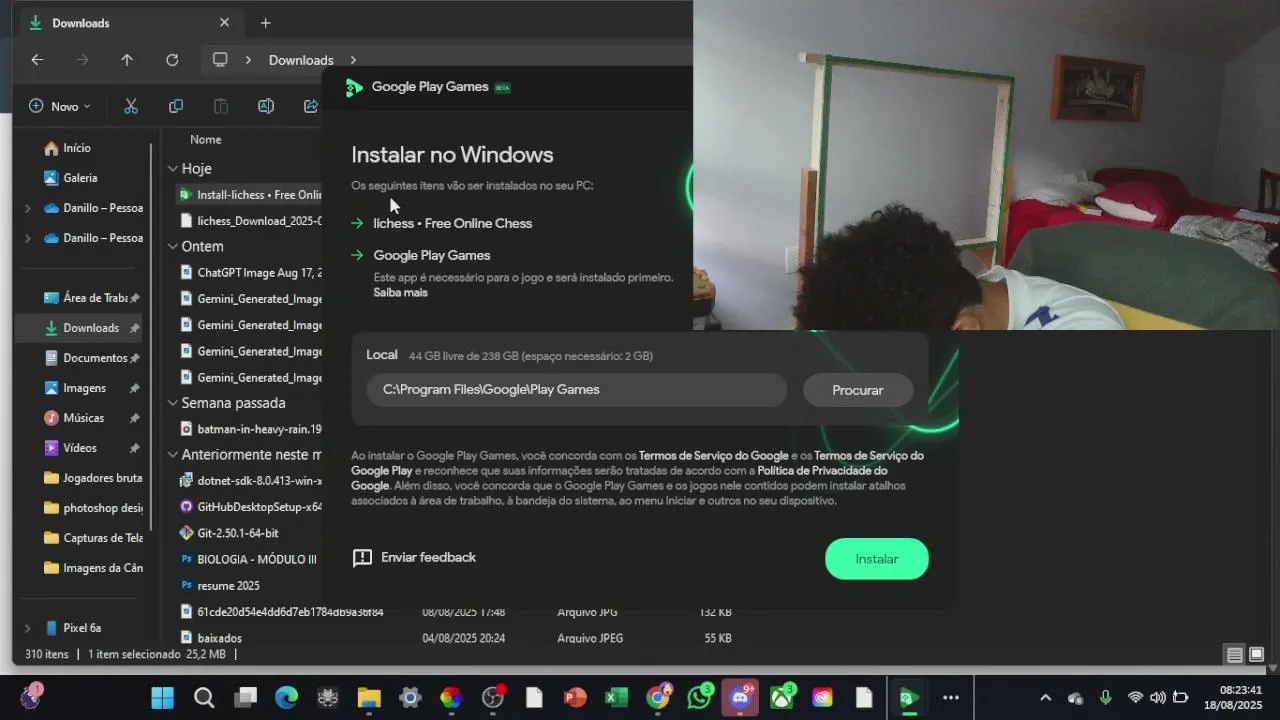The width and height of the screenshot is (1280, 720).
Task: Click the green Instalar button
Action: 877,559
